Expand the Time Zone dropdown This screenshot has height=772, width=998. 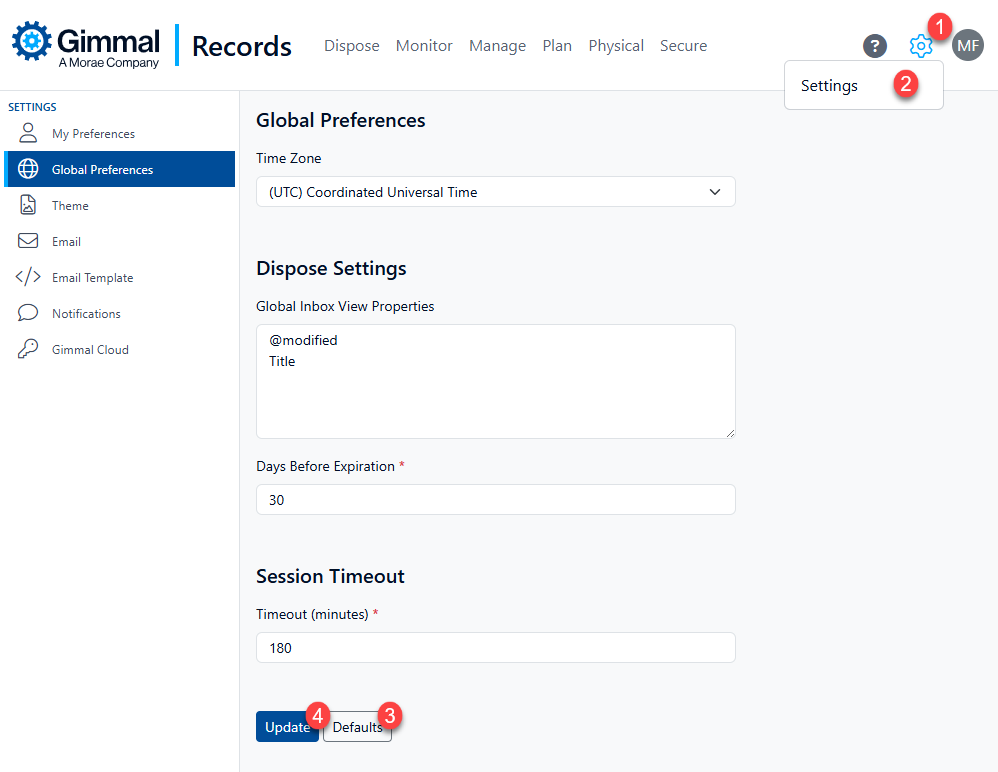(495, 192)
